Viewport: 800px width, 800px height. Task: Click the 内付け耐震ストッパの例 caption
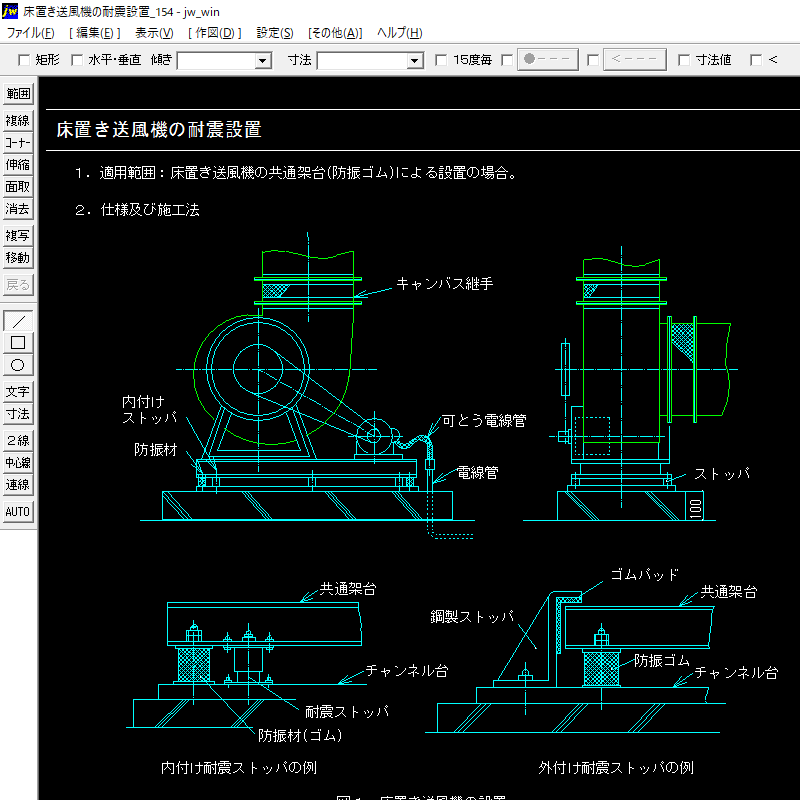coord(239,767)
